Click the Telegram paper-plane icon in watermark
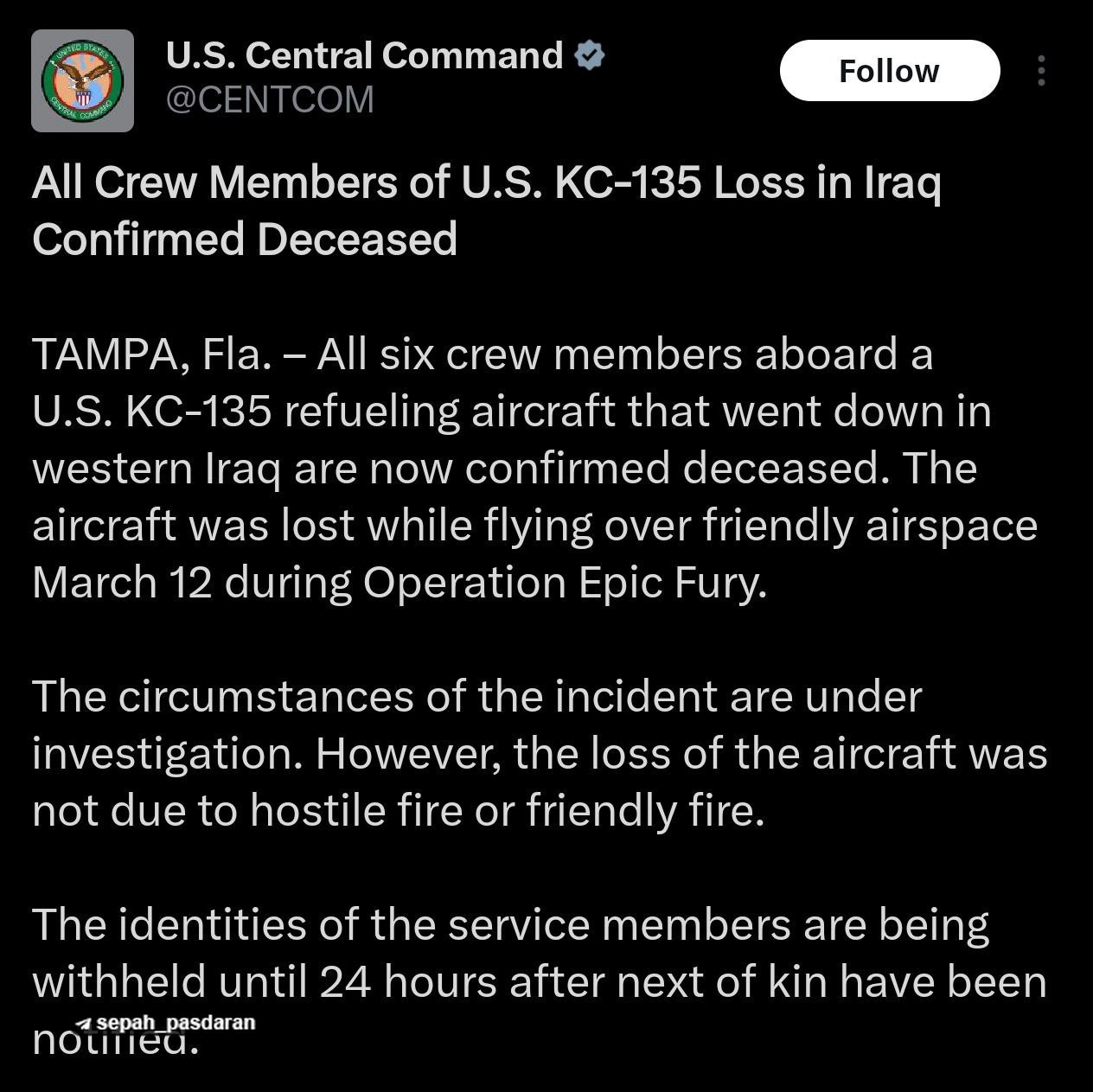1093x1092 pixels. click(x=84, y=1025)
